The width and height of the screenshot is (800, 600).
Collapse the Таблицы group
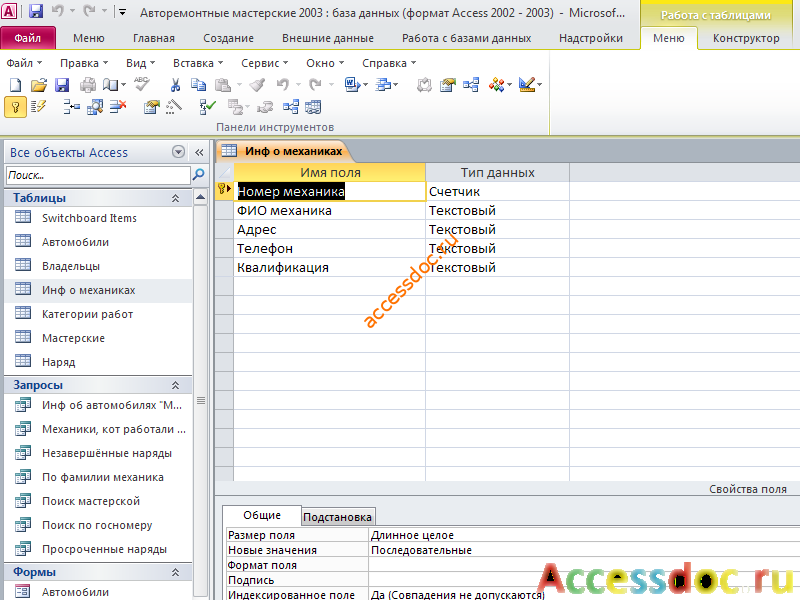tap(176, 198)
